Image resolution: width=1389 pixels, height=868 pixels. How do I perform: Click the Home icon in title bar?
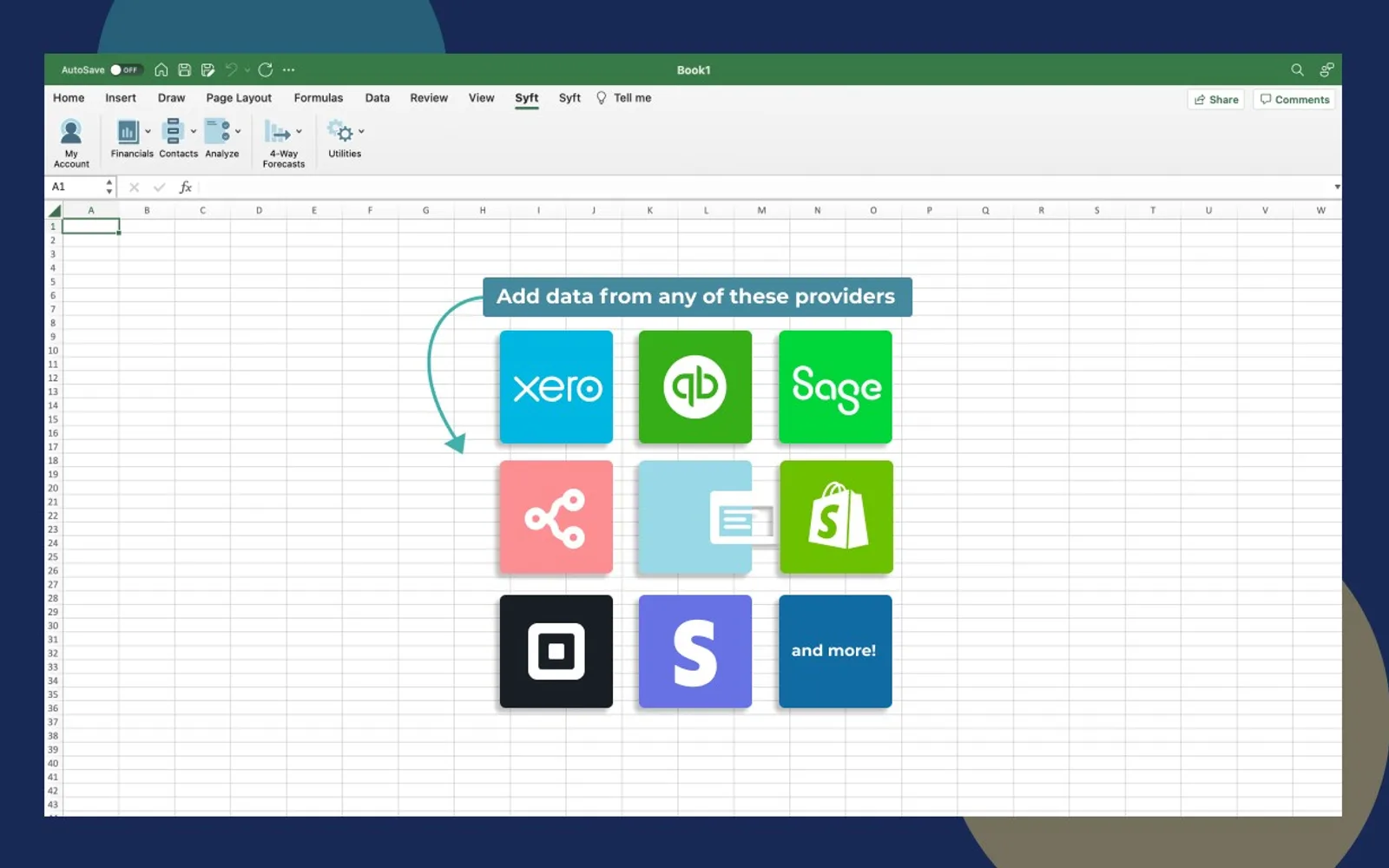coord(161,69)
